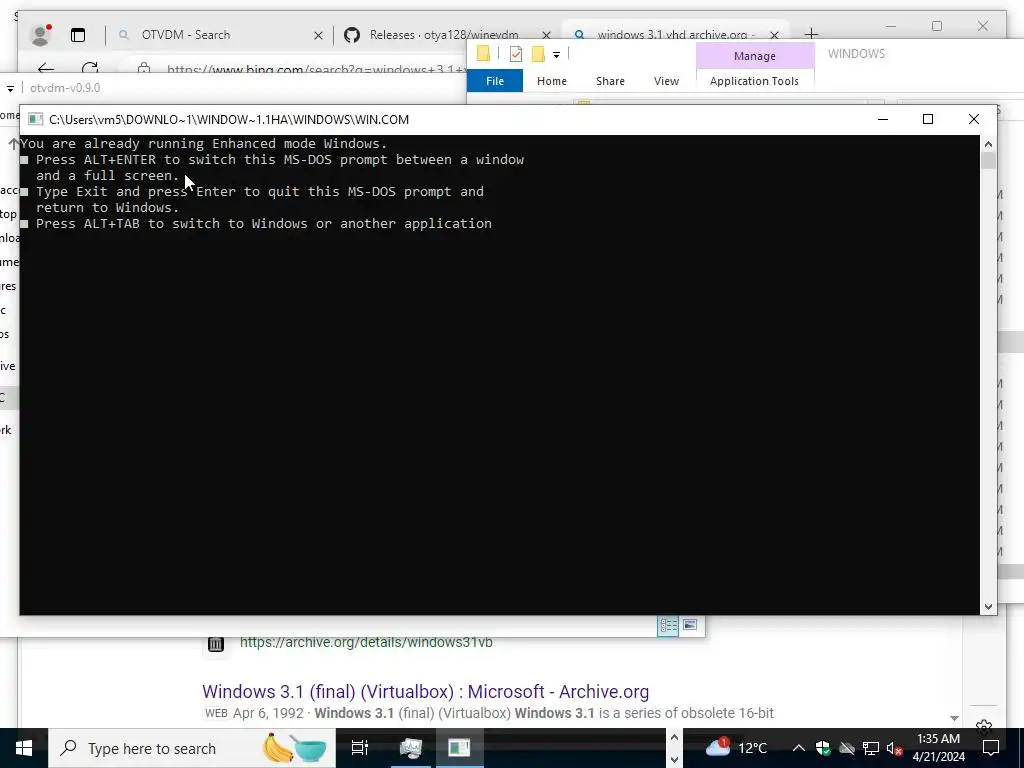Open Task View on the taskbar
Image resolution: width=1024 pixels, height=768 pixels.
point(360,748)
